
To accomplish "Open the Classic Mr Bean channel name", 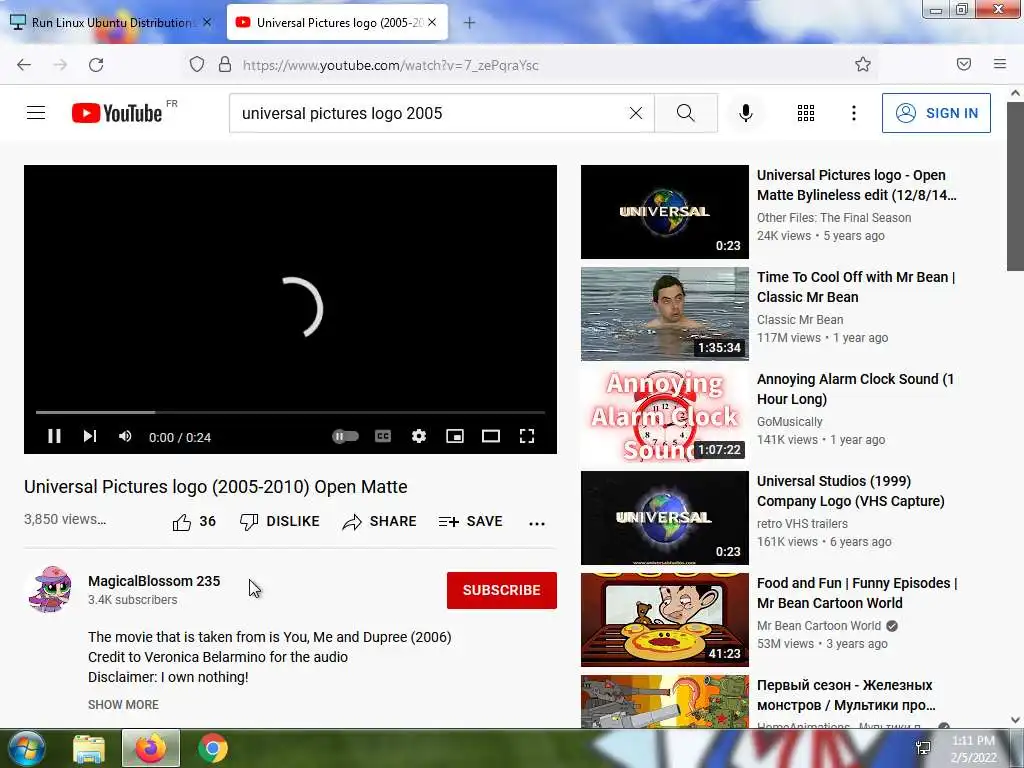I will 800,319.
